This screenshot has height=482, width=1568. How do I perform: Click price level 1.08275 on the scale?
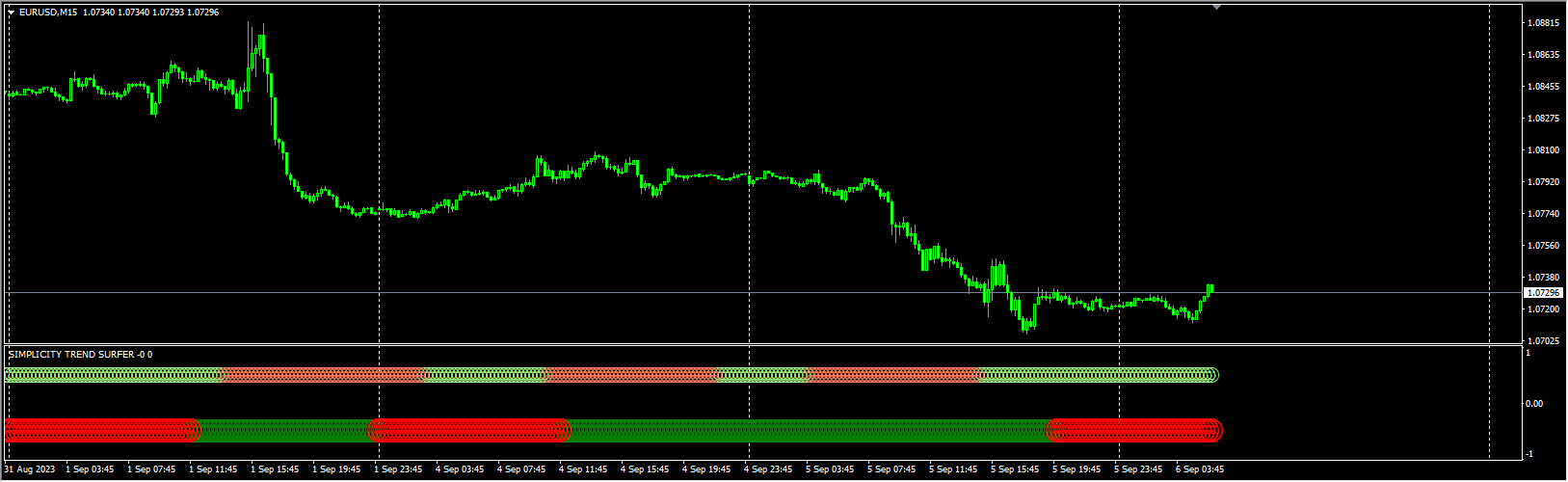1545,118
